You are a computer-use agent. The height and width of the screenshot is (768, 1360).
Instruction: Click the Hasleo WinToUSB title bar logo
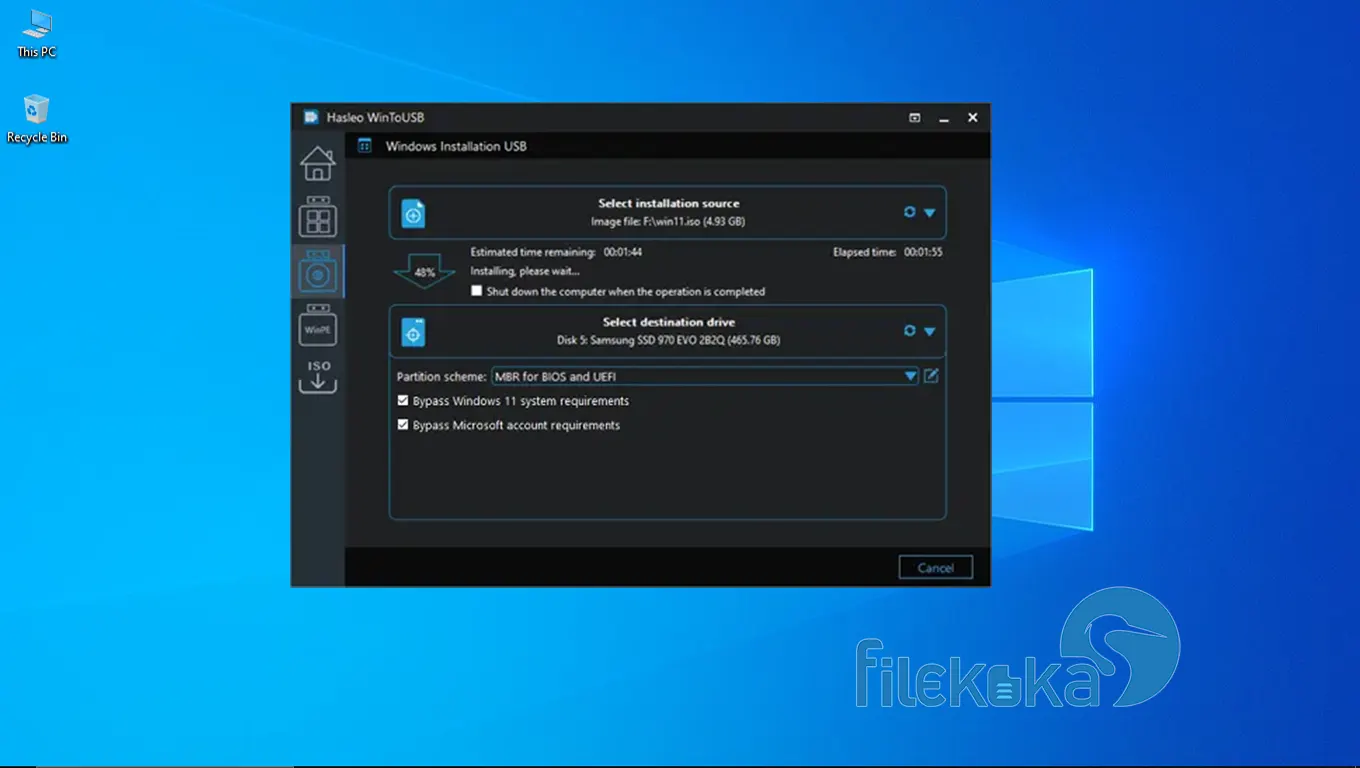click(x=311, y=117)
